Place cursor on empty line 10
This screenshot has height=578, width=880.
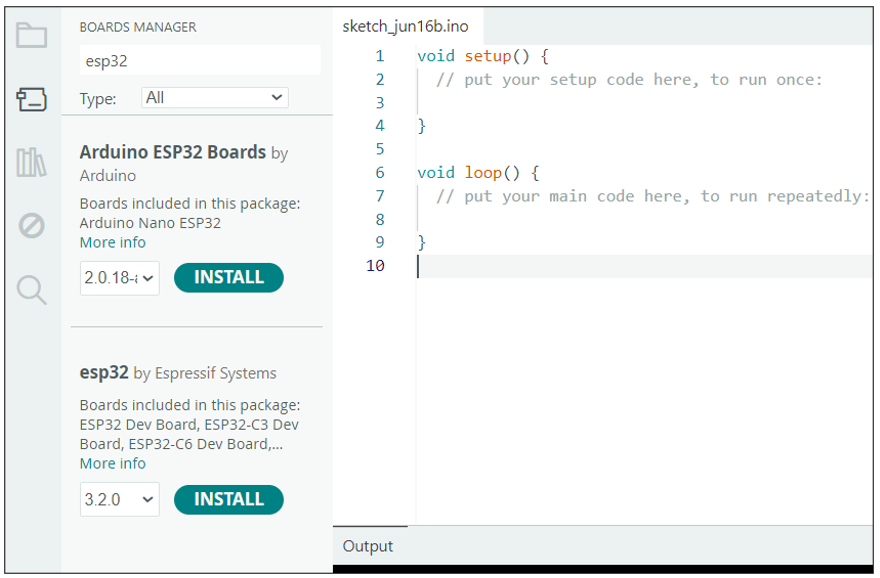644,266
